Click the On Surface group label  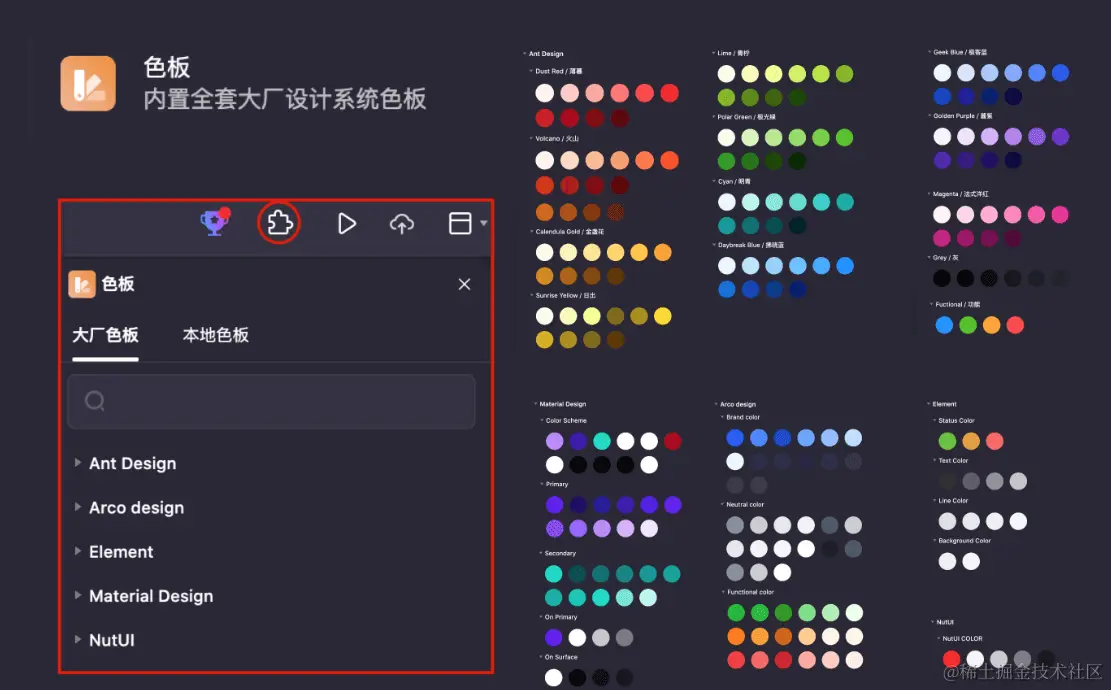point(560,657)
